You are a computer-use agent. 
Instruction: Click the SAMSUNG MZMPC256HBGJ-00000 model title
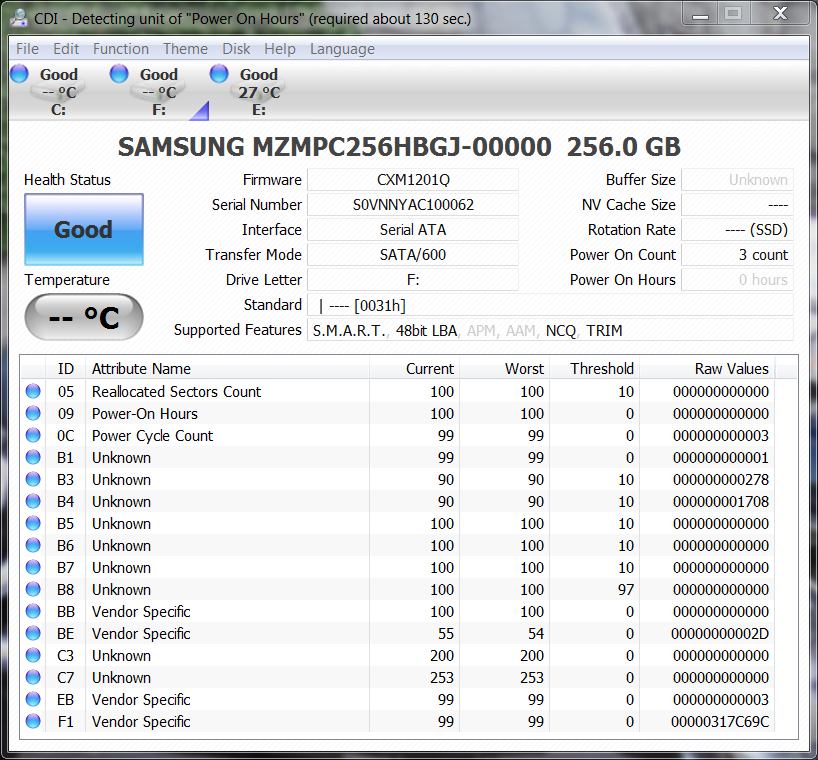[x=334, y=147]
